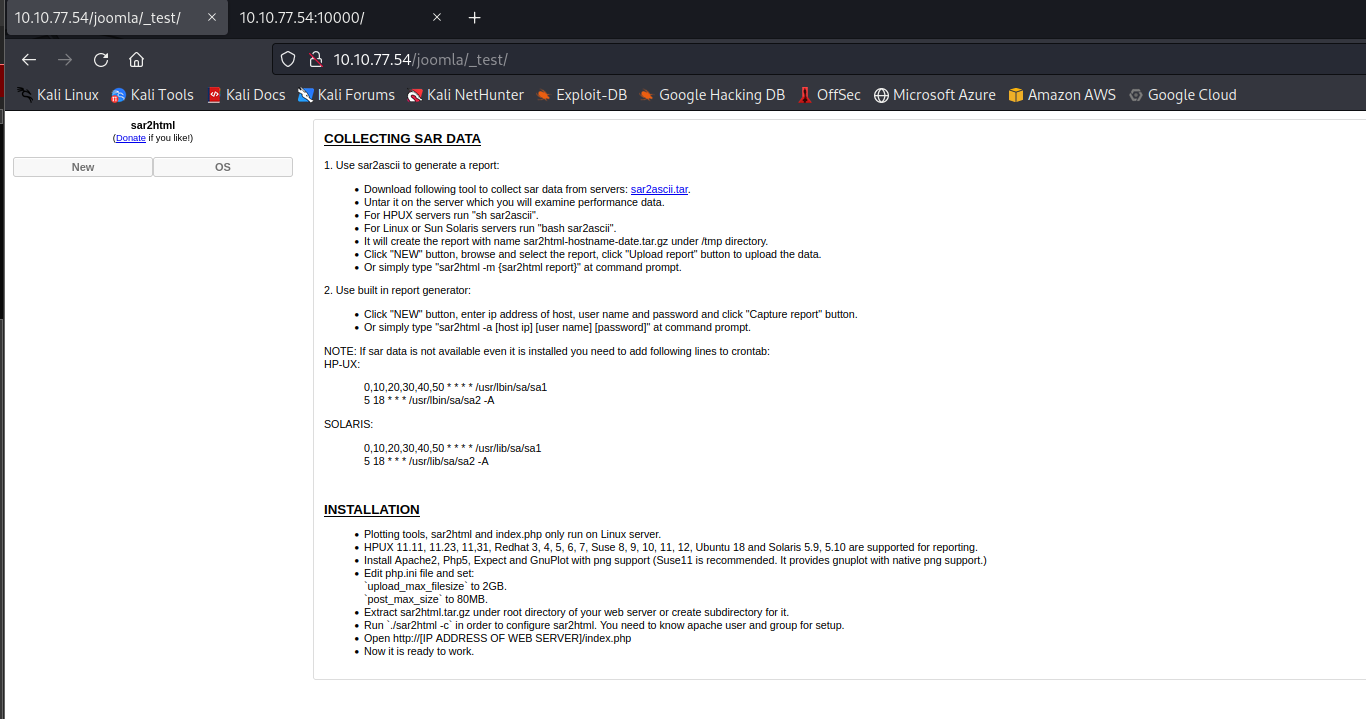Download the sar2ascii.tar link
Image resolution: width=1366 pixels, height=719 pixels.
[x=659, y=189]
